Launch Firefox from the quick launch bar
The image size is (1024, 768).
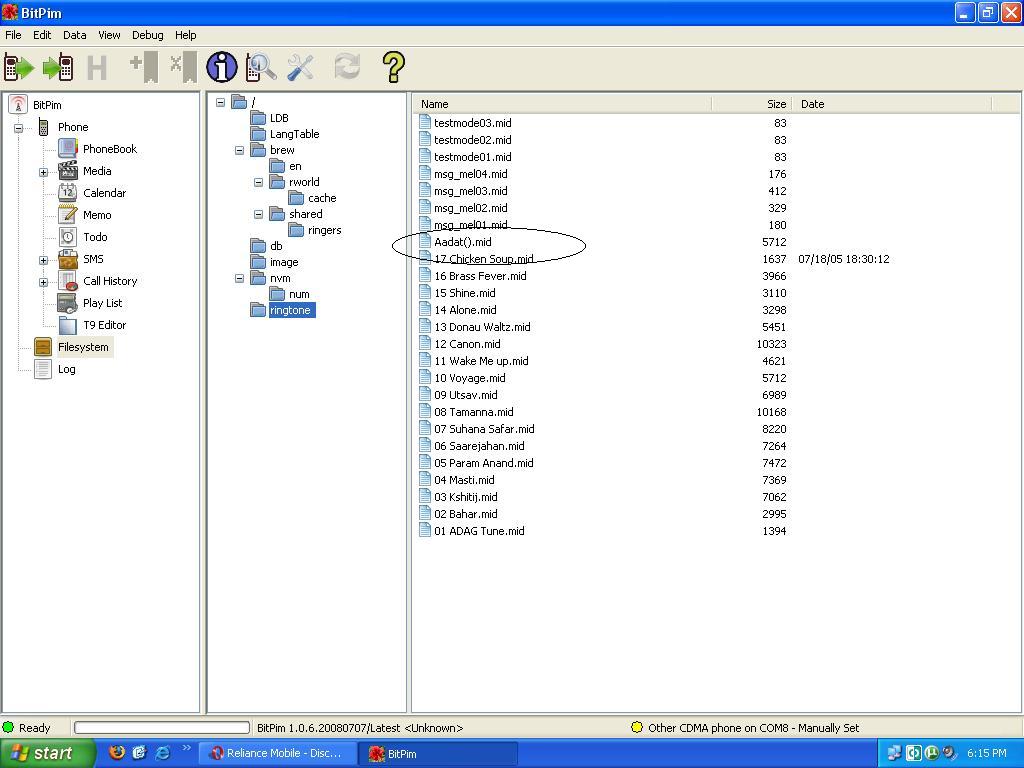[x=117, y=753]
